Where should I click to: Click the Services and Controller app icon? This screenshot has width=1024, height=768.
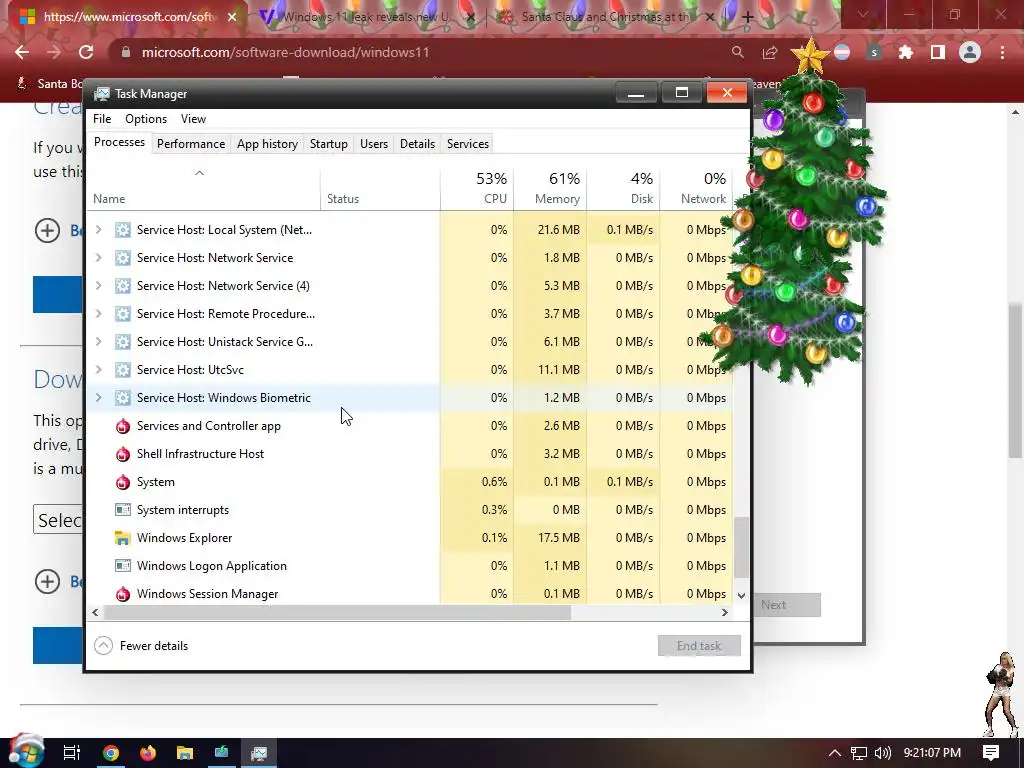click(x=123, y=426)
